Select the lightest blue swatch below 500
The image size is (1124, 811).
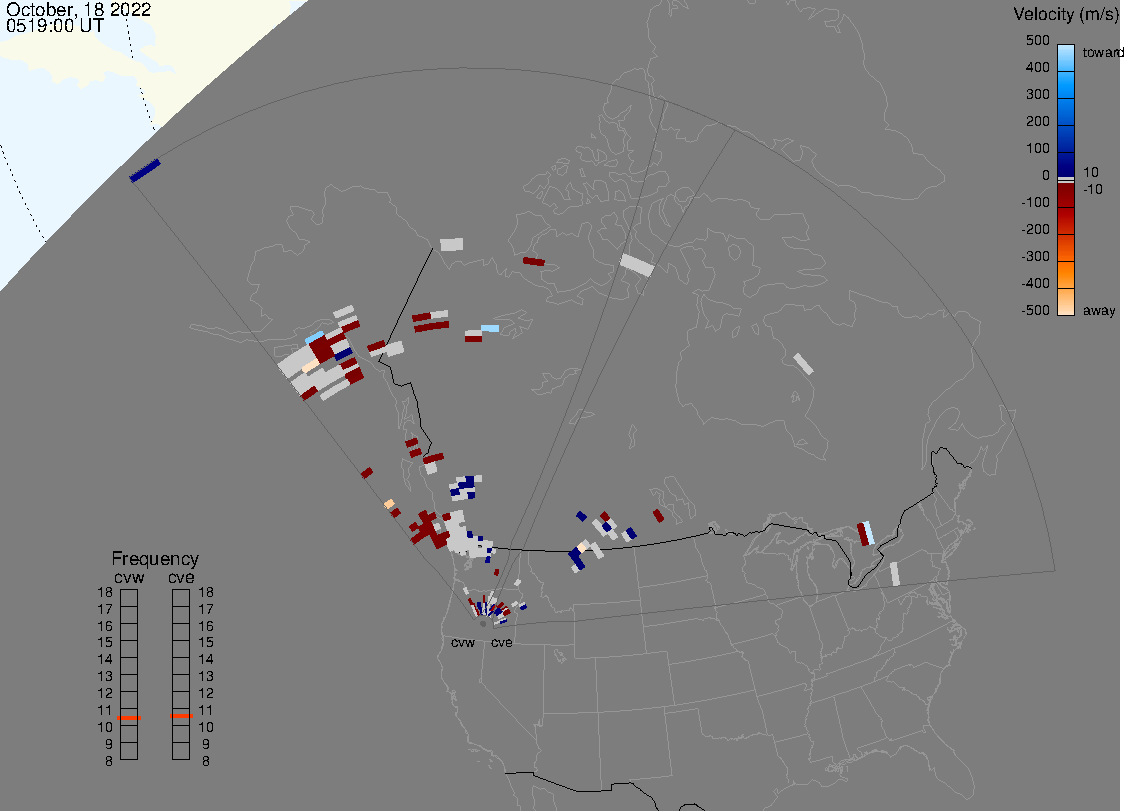pyautogui.click(x=1066, y=58)
